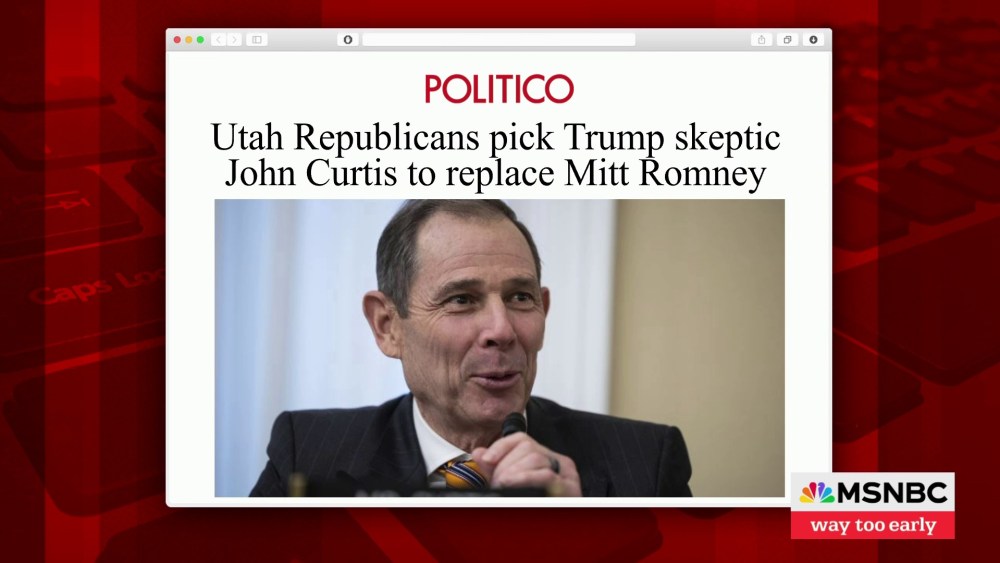Maximize the window with the green dot
This screenshot has width=1000, height=563.
tap(200, 40)
